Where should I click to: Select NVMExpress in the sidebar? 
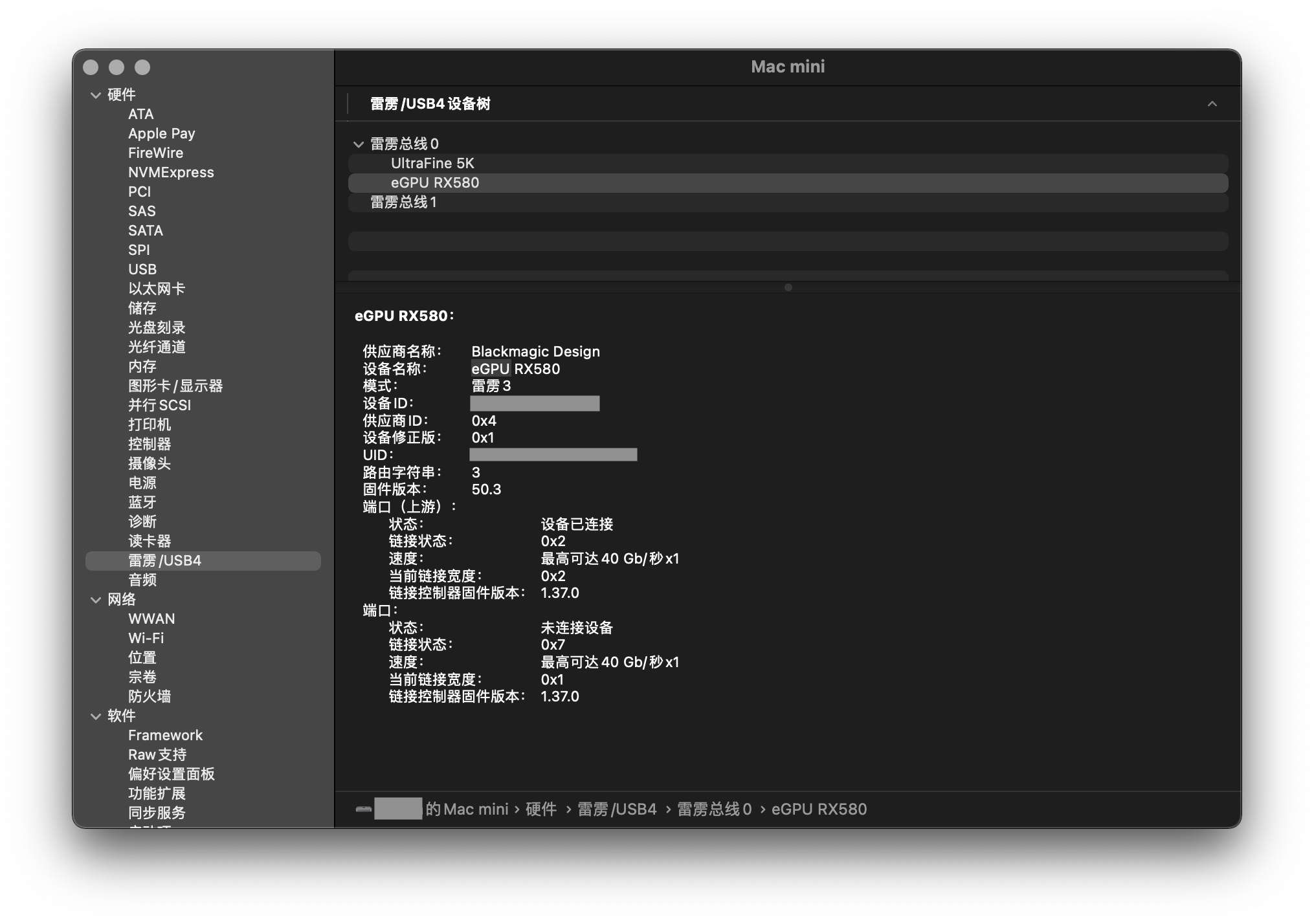pos(171,172)
